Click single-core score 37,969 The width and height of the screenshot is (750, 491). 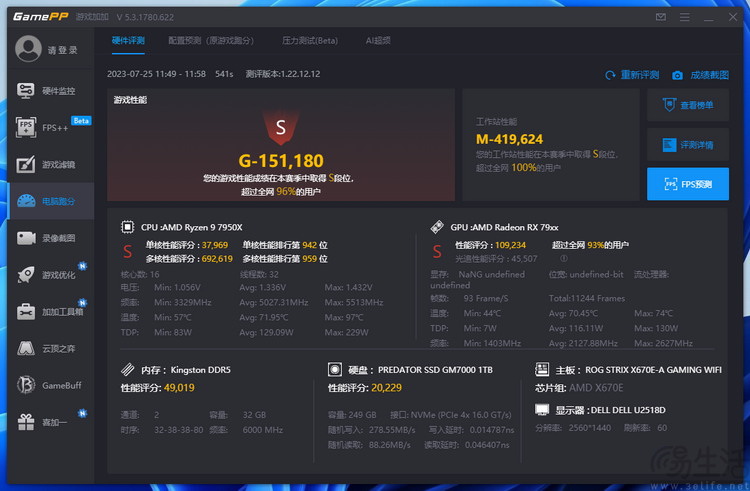coord(215,245)
